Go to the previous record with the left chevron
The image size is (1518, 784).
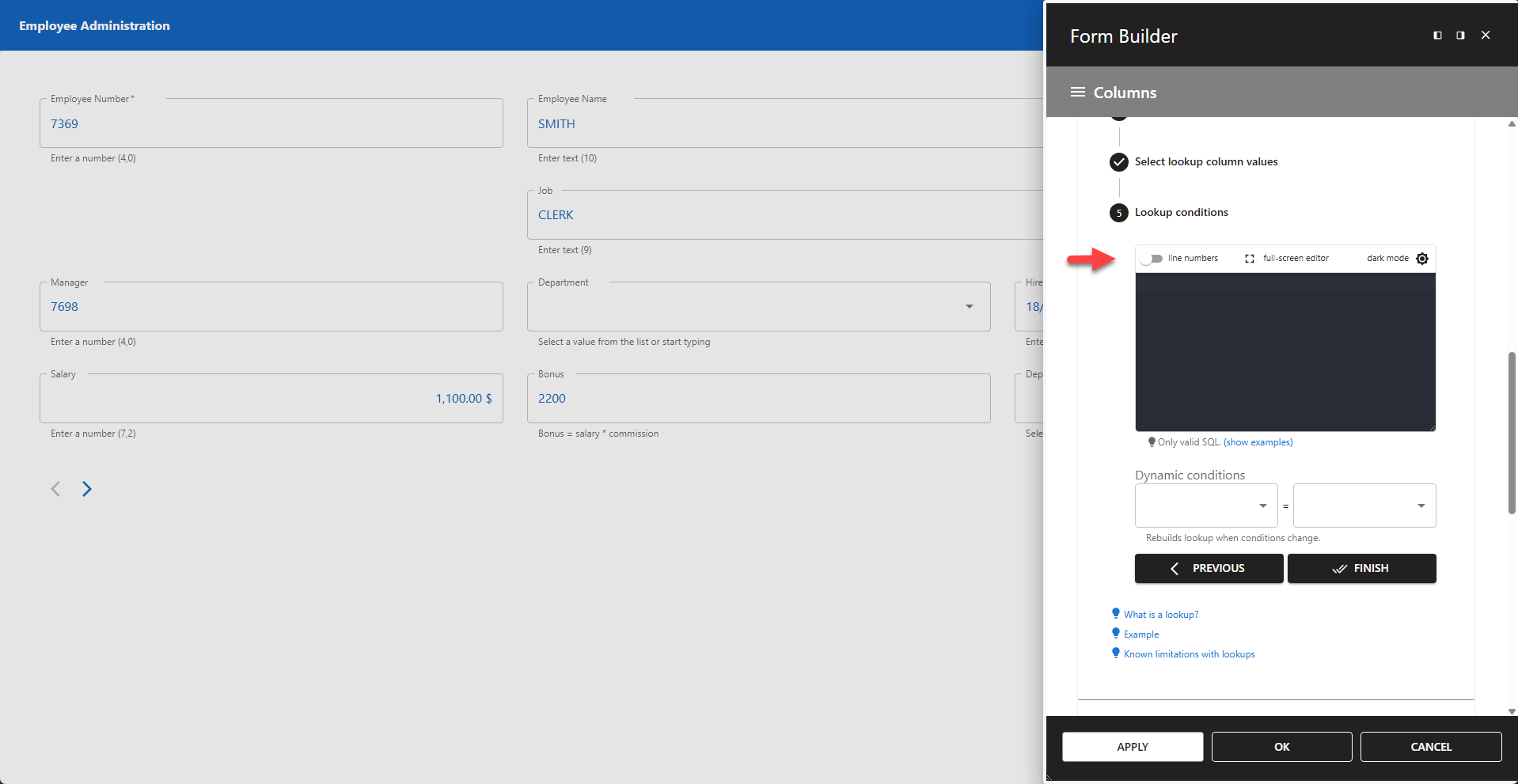pos(55,489)
